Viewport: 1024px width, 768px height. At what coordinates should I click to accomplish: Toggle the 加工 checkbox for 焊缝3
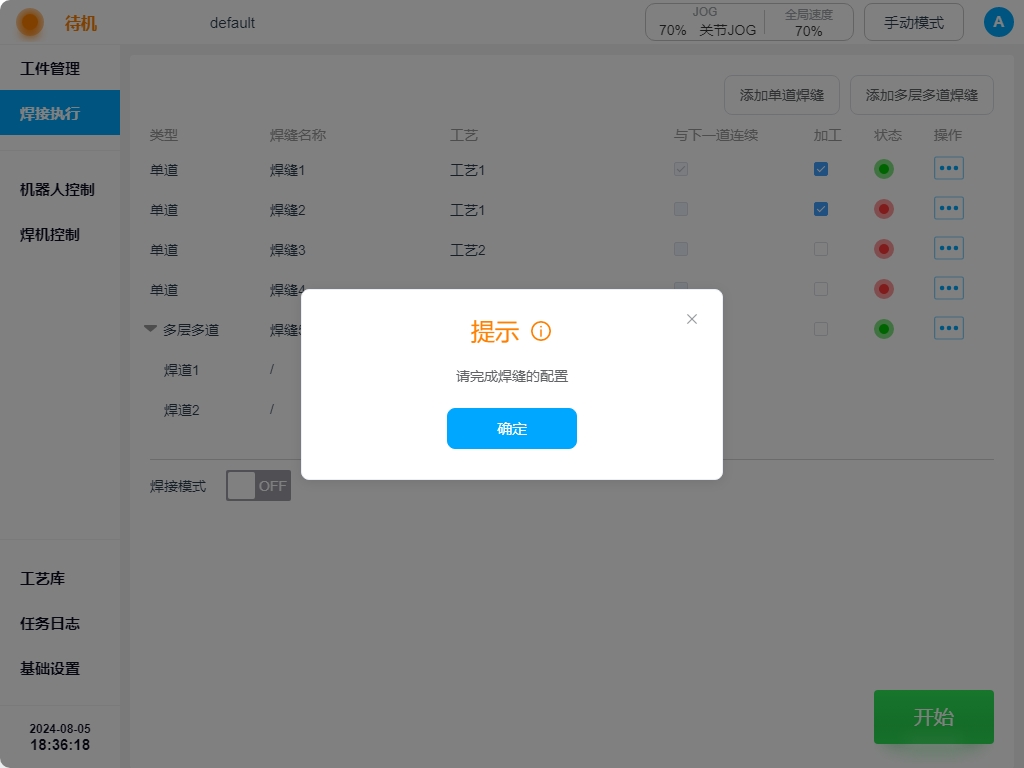821,249
